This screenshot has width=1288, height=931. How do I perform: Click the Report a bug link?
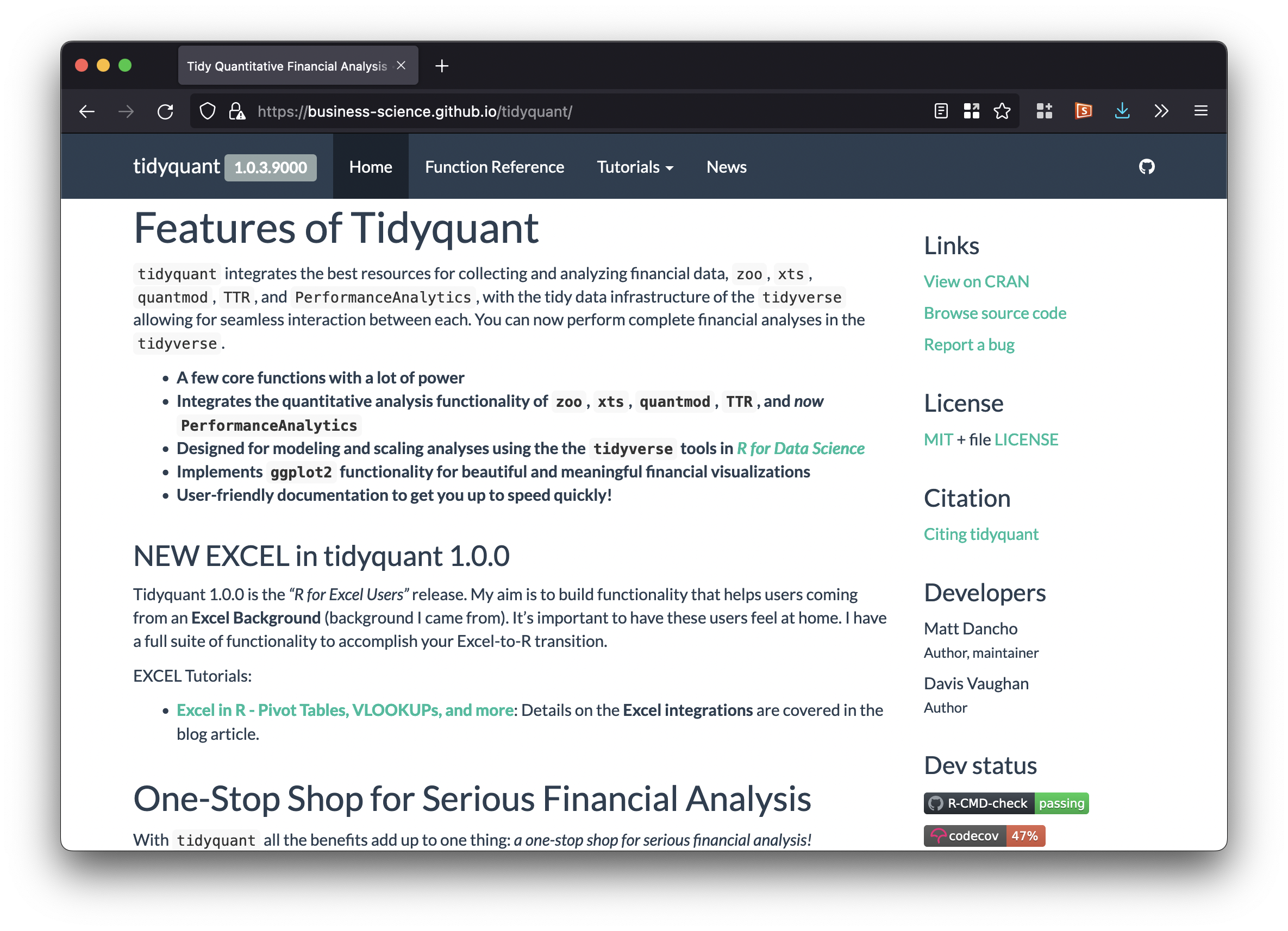point(969,345)
